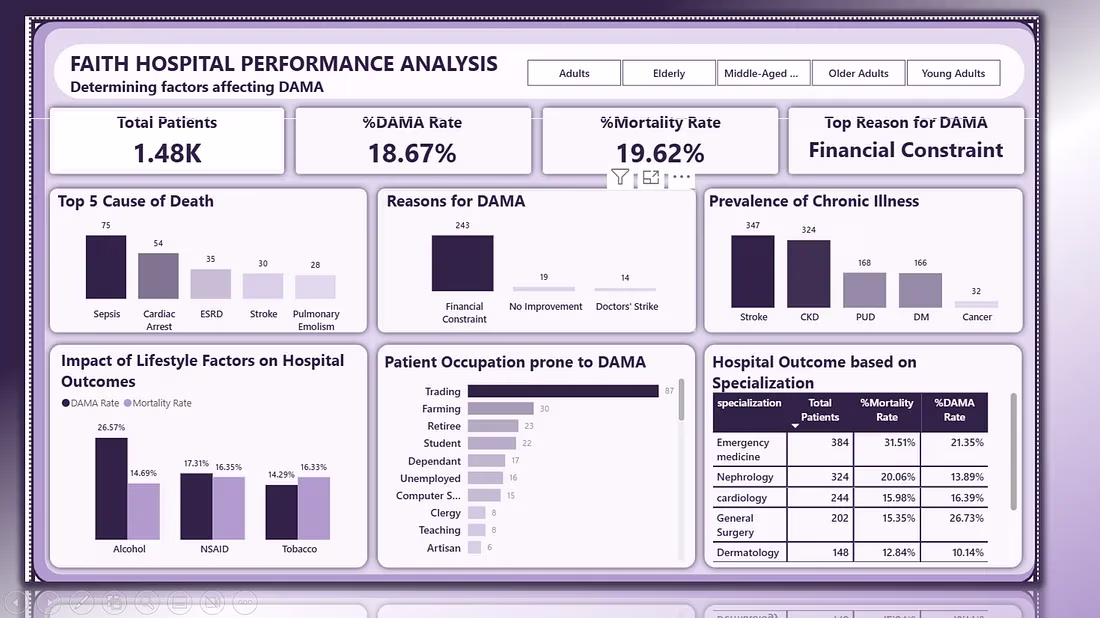
Task: Select the Tobacco Mortality Rate bar 16.33%
Action: click(x=314, y=509)
